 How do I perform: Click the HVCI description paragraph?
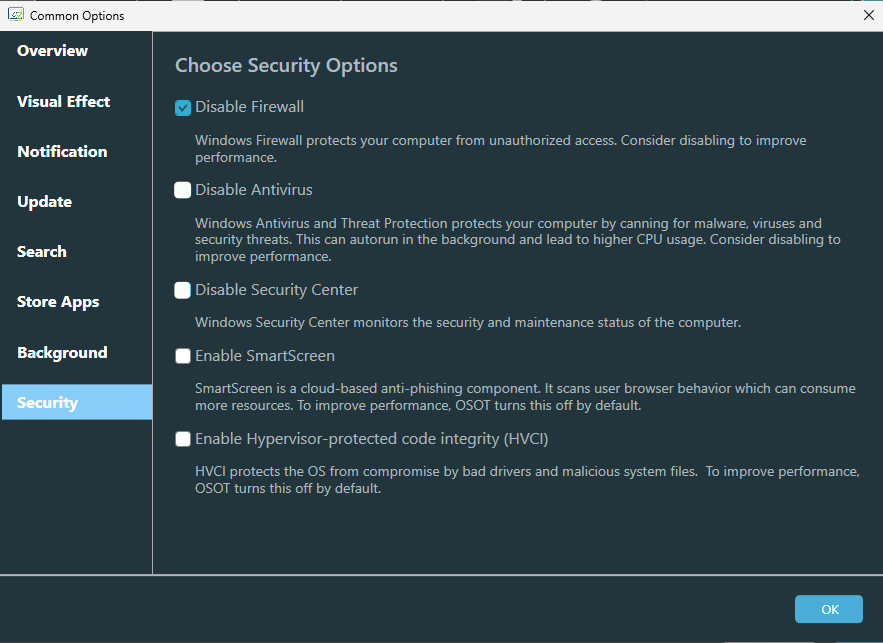527,480
